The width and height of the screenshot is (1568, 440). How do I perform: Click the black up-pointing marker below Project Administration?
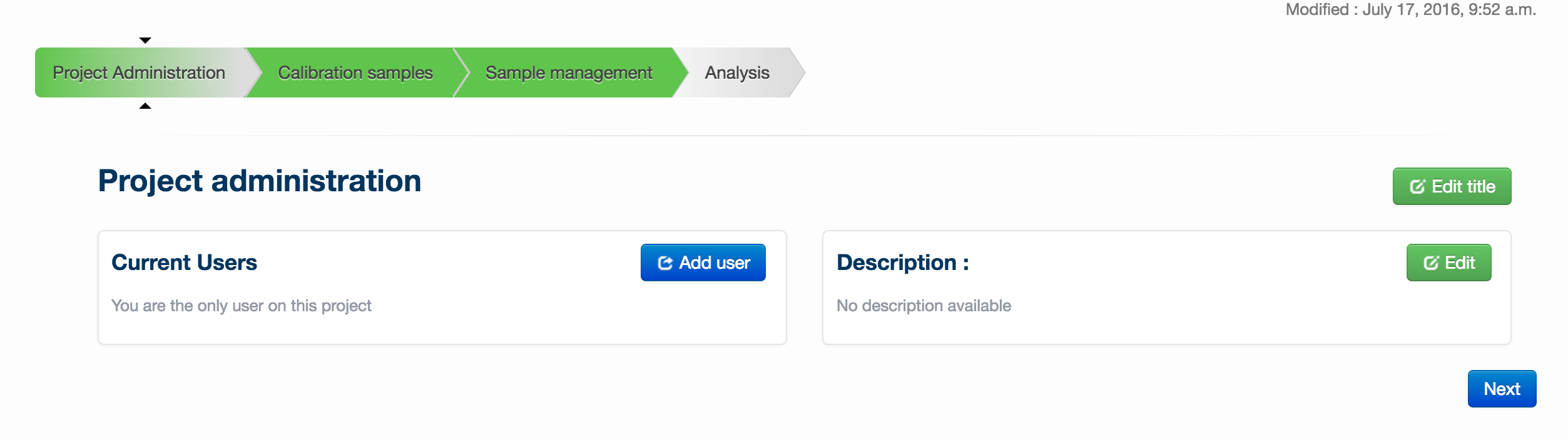(145, 106)
